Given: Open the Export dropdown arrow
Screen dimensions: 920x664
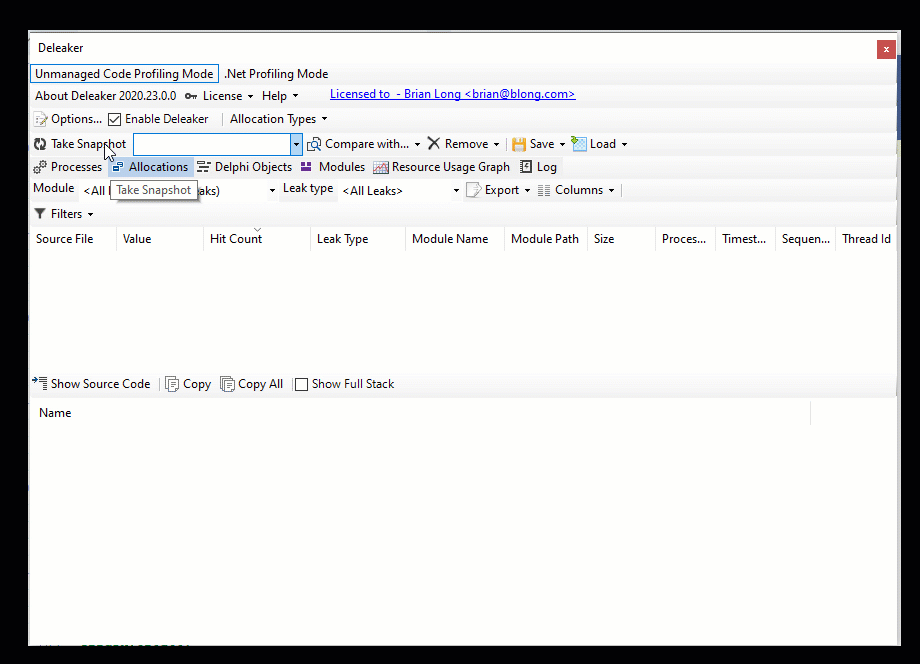Looking at the screenshot, I should click(x=527, y=191).
